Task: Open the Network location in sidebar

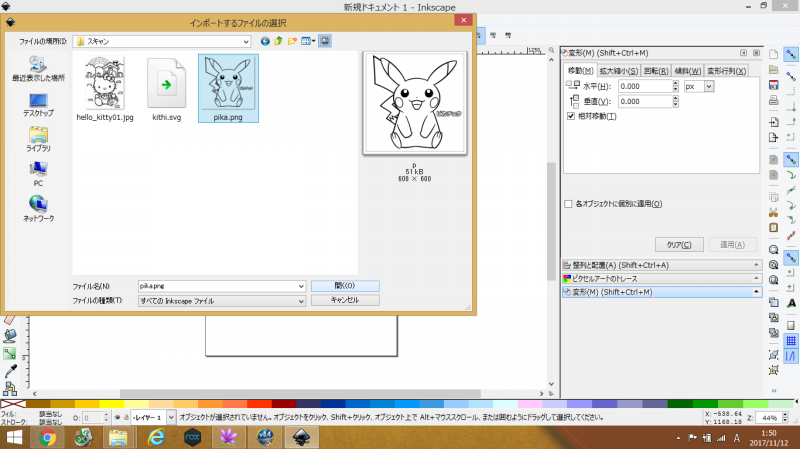Action: pos(38,209)
